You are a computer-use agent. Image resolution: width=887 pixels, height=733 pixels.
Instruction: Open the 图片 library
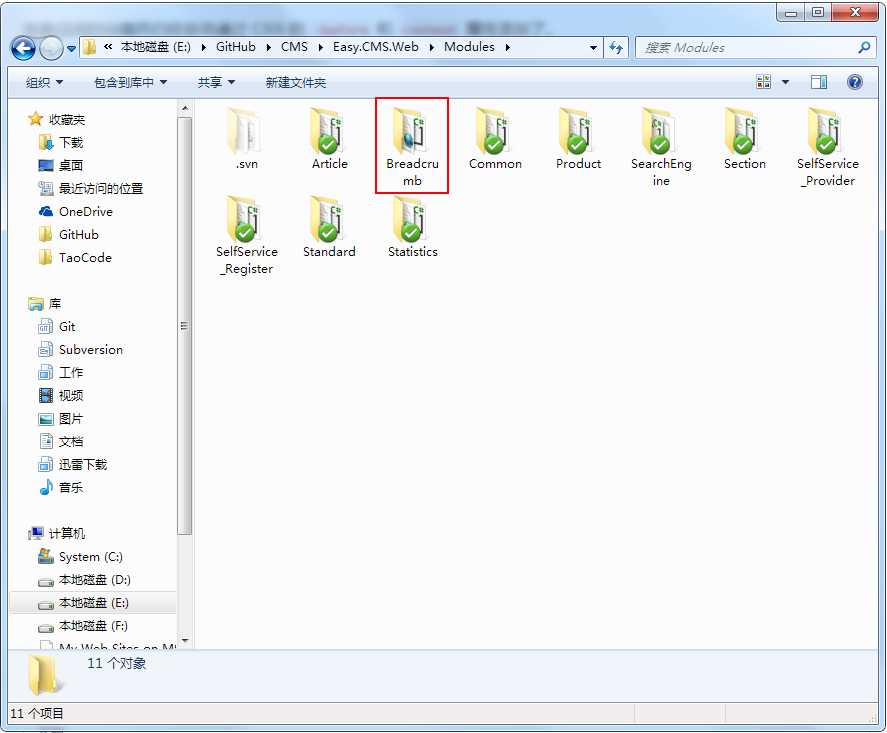click(x=61, y=419)
